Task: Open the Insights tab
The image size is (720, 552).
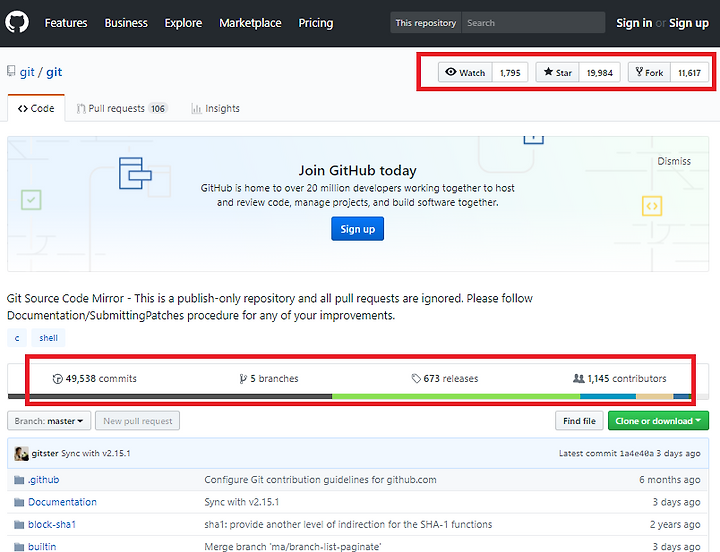Action: pyautogui.click(x=215, y=108)
